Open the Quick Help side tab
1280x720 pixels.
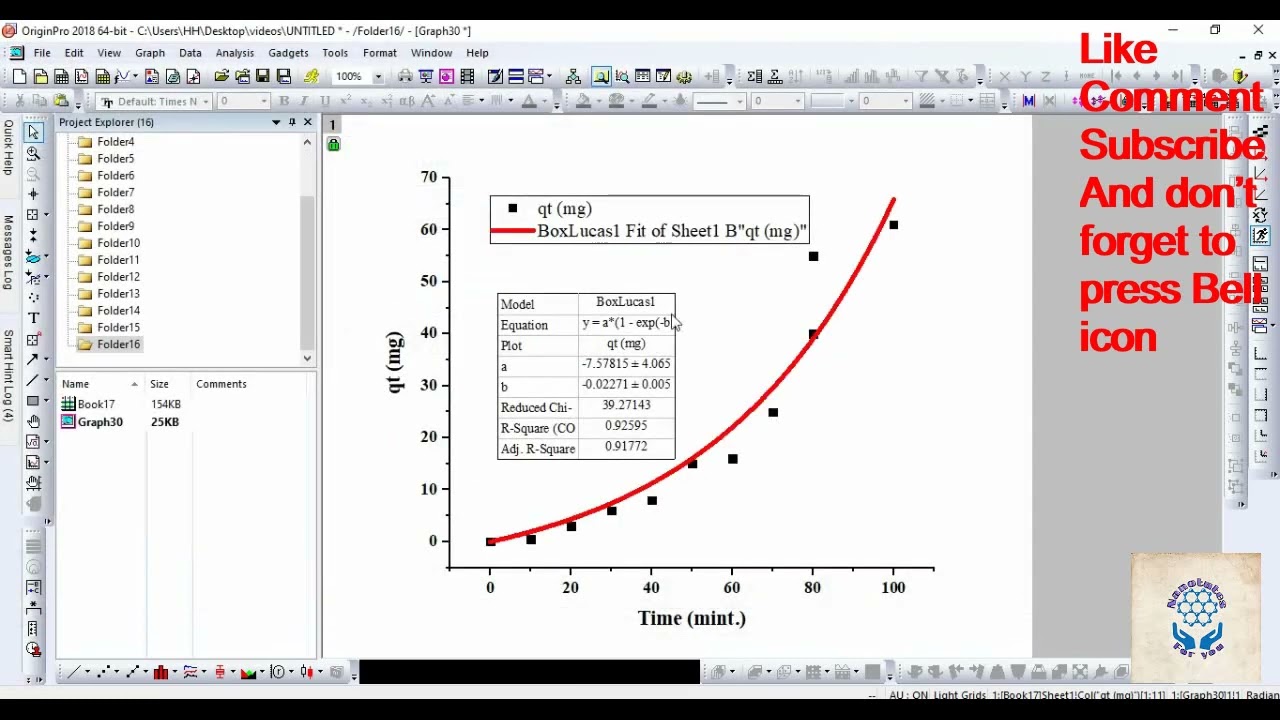[x=8, y=147]
